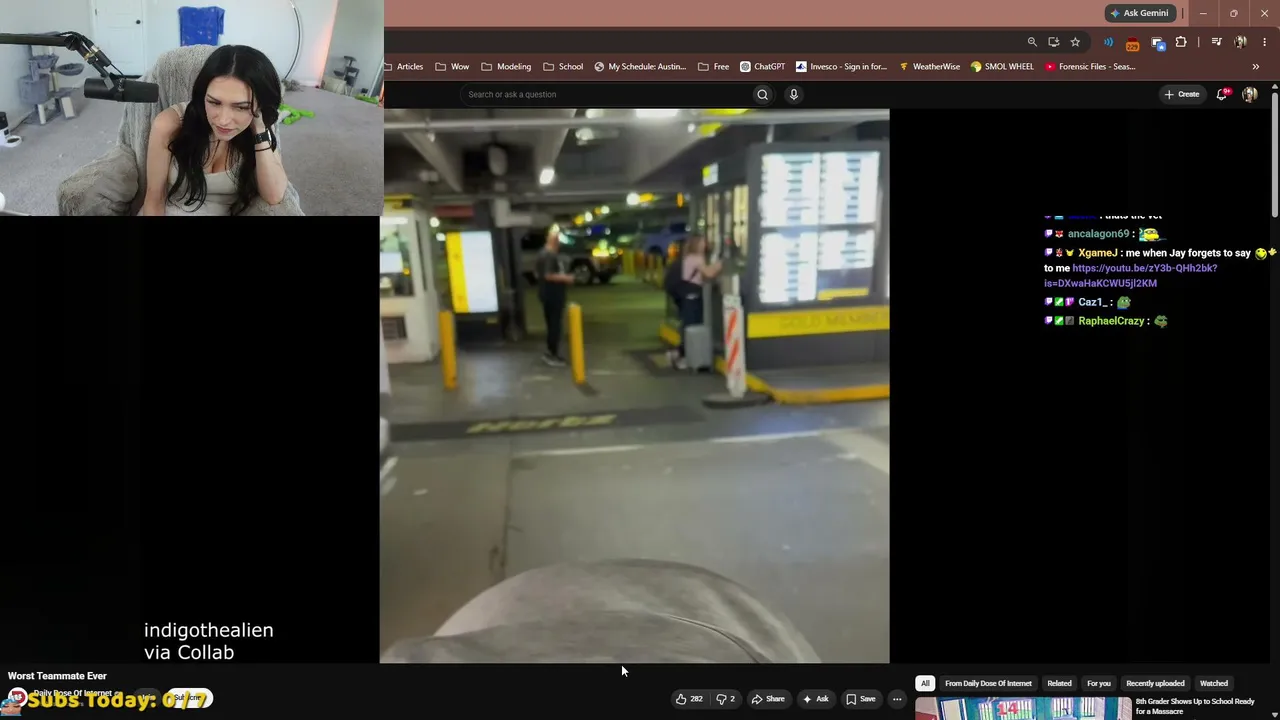The width and height of the screenshot is (1280, 720).
Task: Bookmark this page with the star icon
Action: pos(1075,42)
